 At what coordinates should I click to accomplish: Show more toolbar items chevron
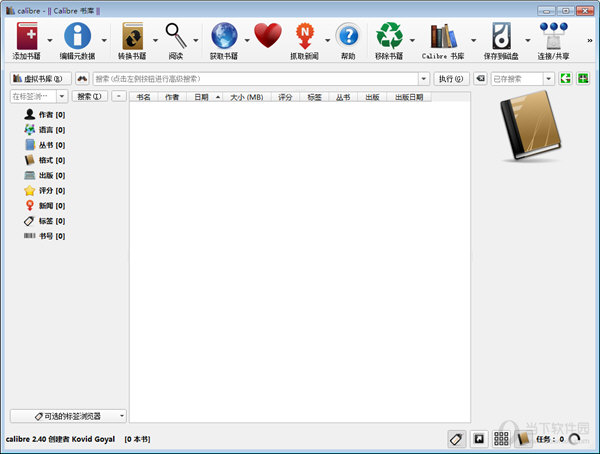coord(590,40)
